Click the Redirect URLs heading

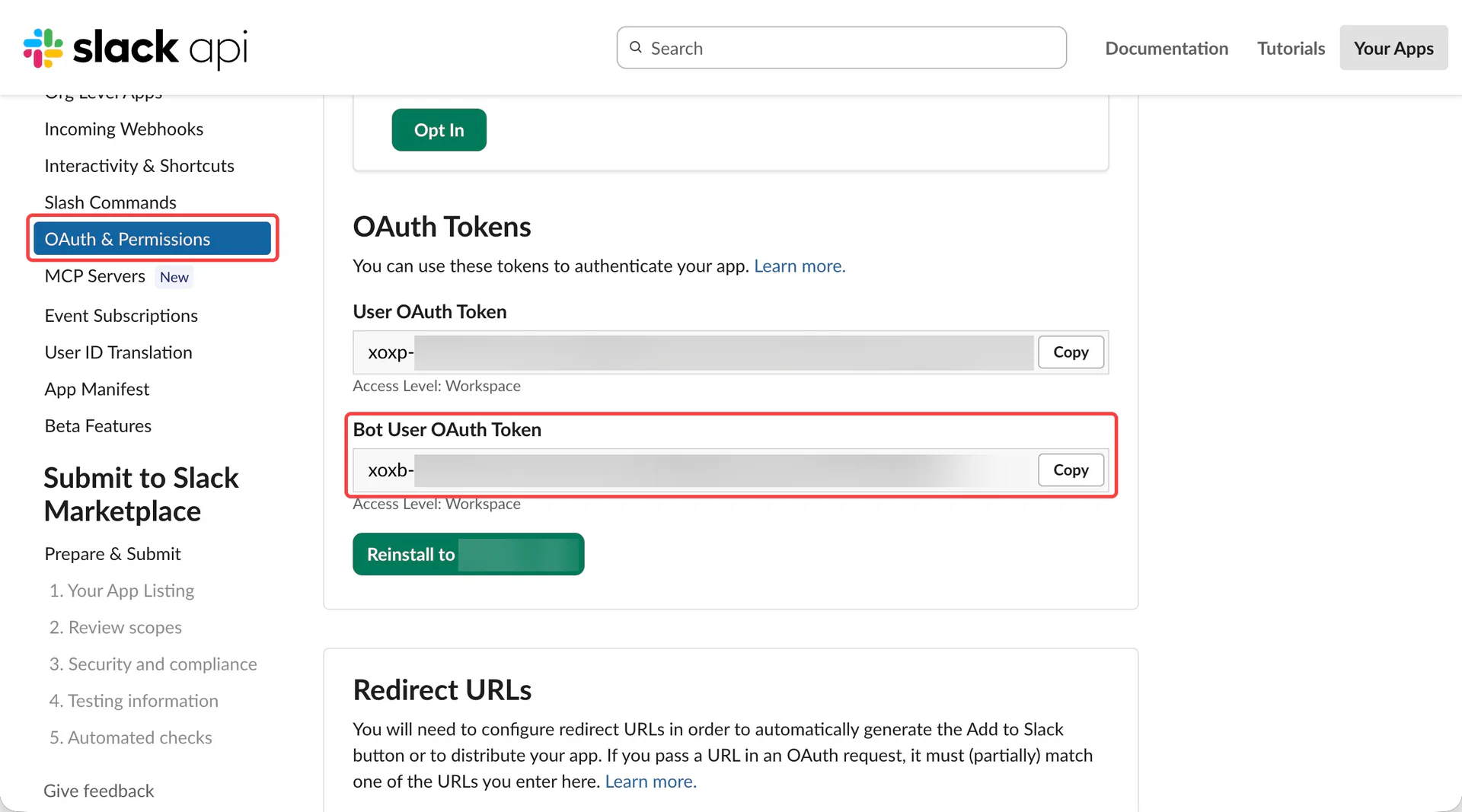click(442, 689)
